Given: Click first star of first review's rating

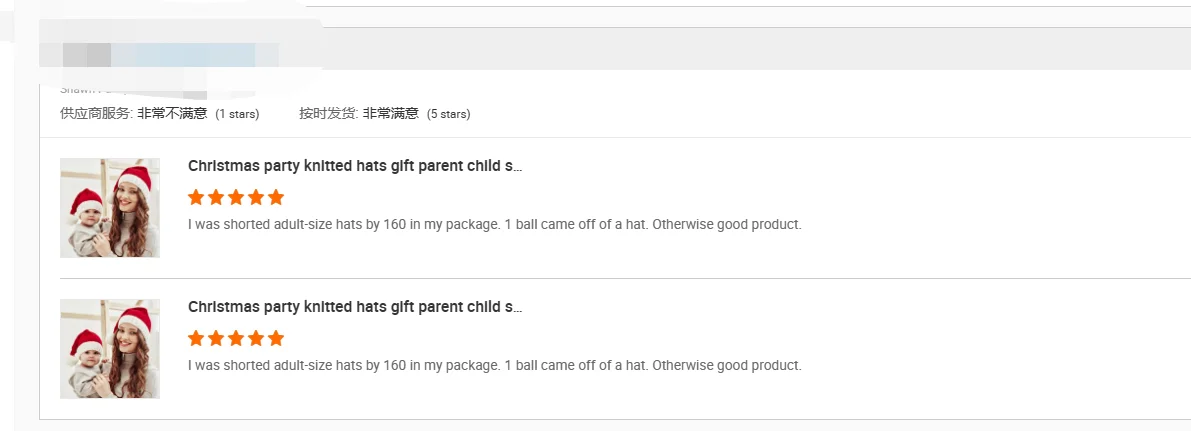Looking at the screenshot, I should coord(196,197).
